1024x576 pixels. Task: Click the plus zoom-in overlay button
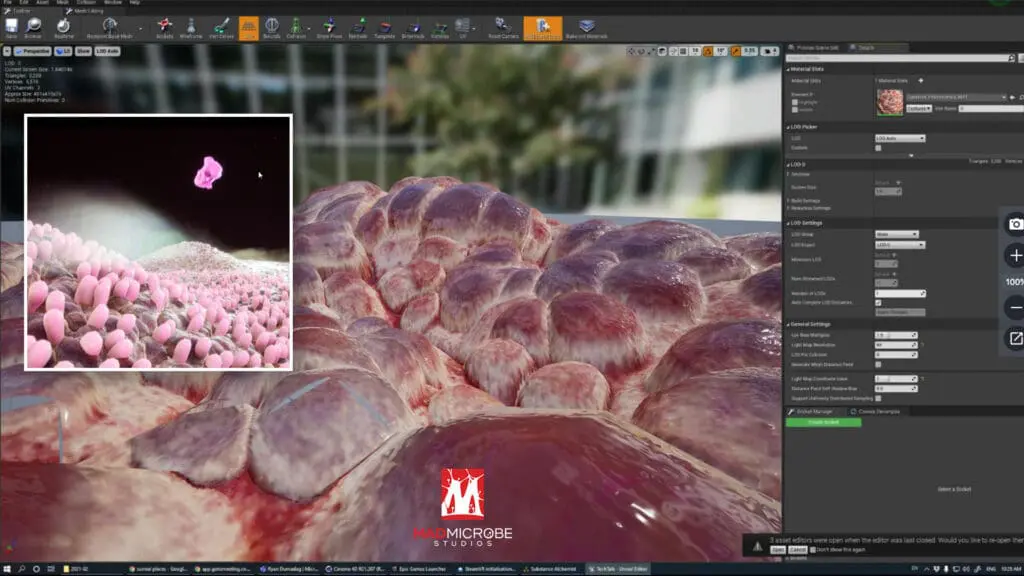[x=1015, y=255]
